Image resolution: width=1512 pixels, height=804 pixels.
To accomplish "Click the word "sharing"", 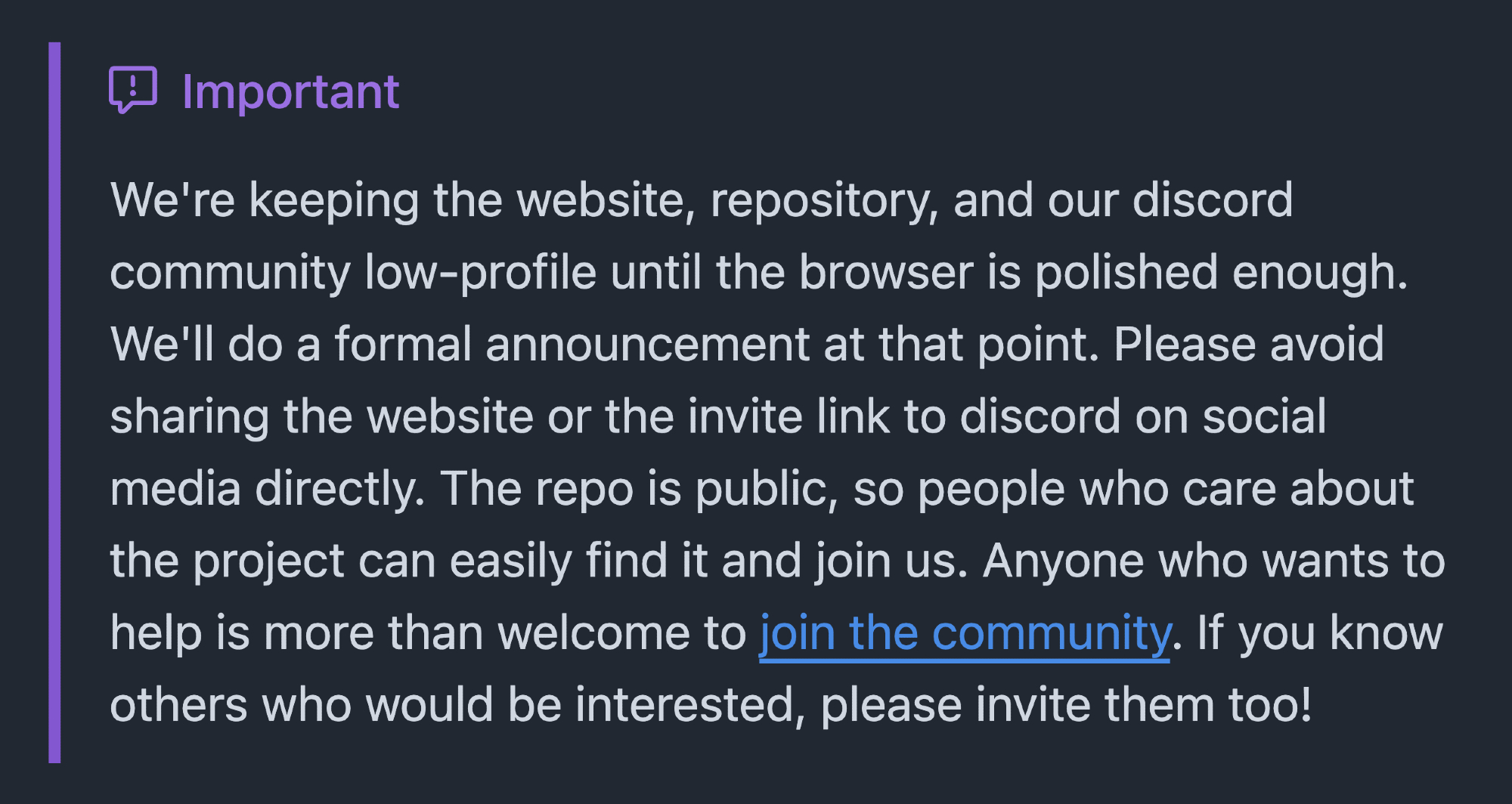I will point(189,416).
